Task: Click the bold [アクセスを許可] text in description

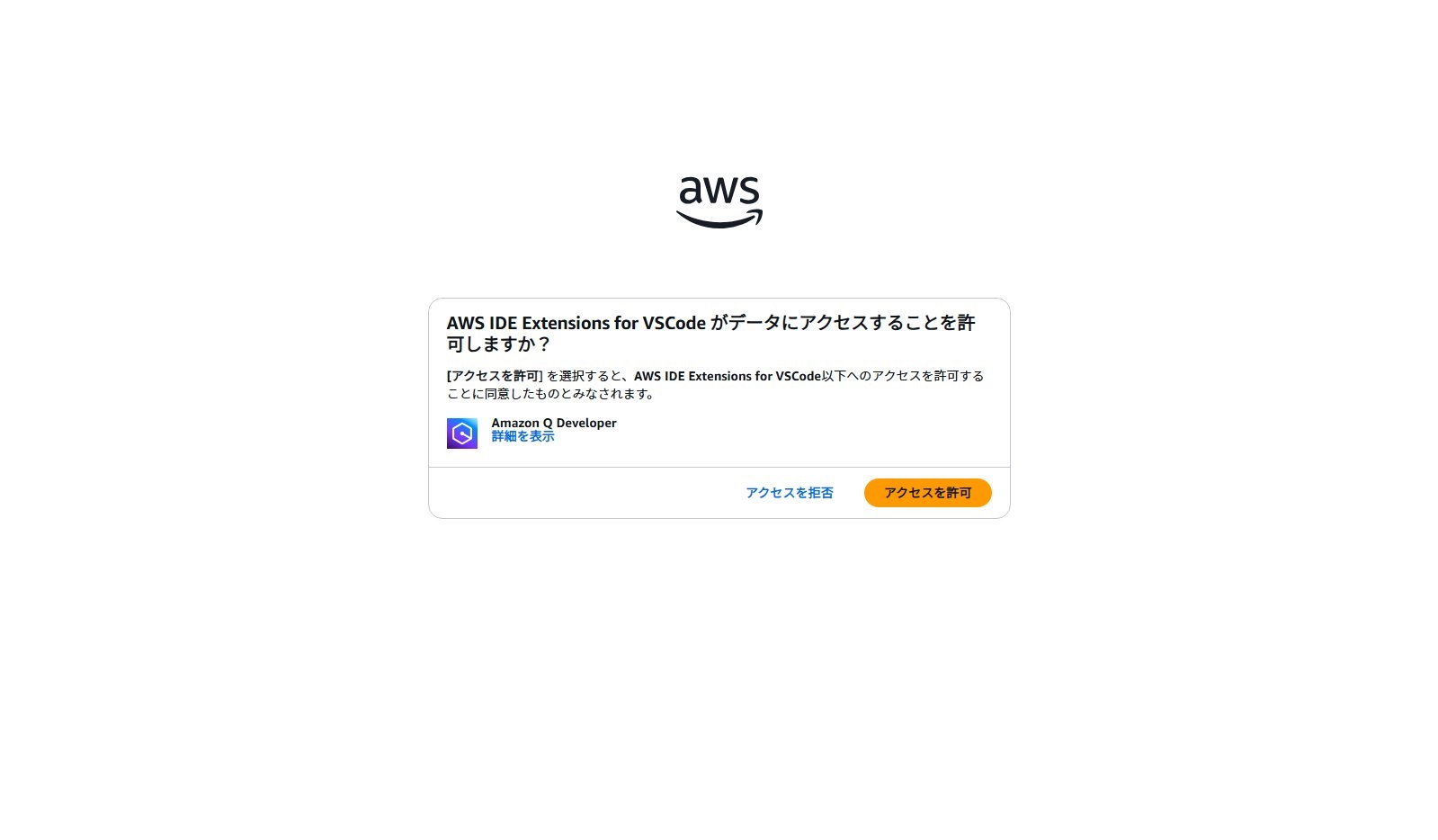Action: (x=495, y=376)
